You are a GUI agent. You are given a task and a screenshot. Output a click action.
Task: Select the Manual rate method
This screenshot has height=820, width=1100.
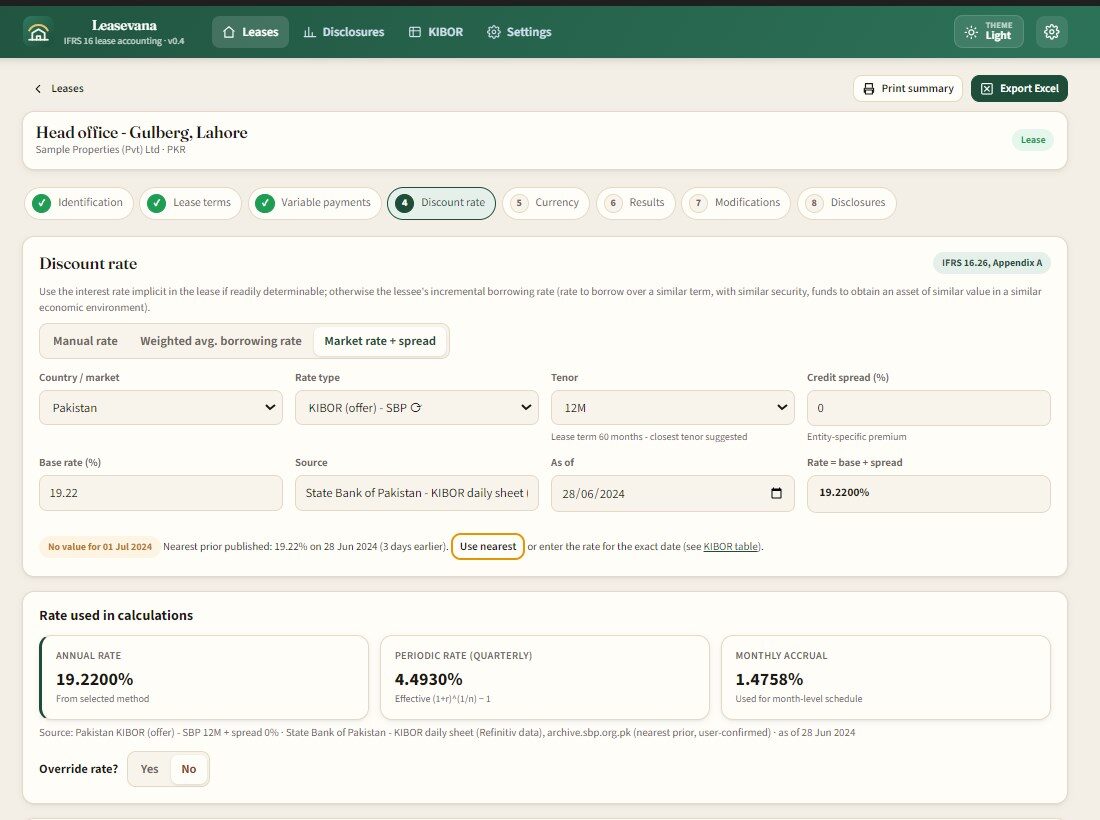tap(86, 341)
